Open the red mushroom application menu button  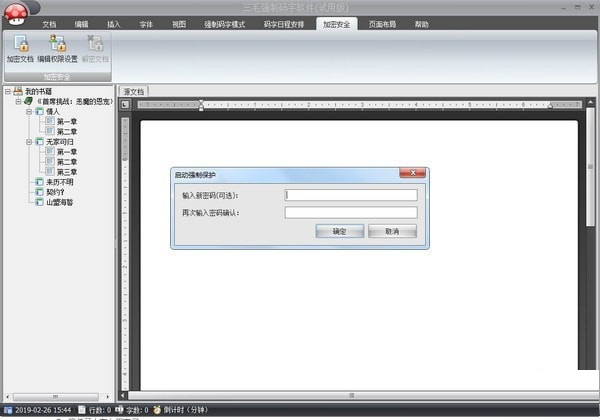(16, 14)
